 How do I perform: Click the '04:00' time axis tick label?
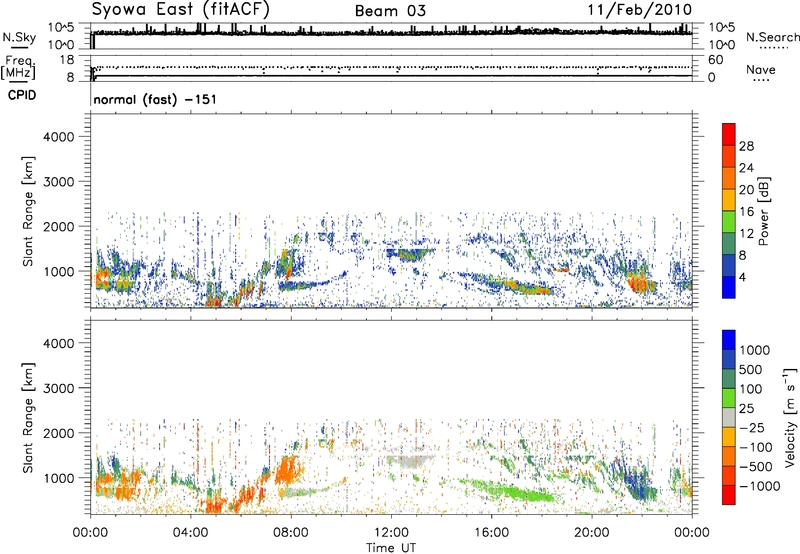tap(190, 533)
